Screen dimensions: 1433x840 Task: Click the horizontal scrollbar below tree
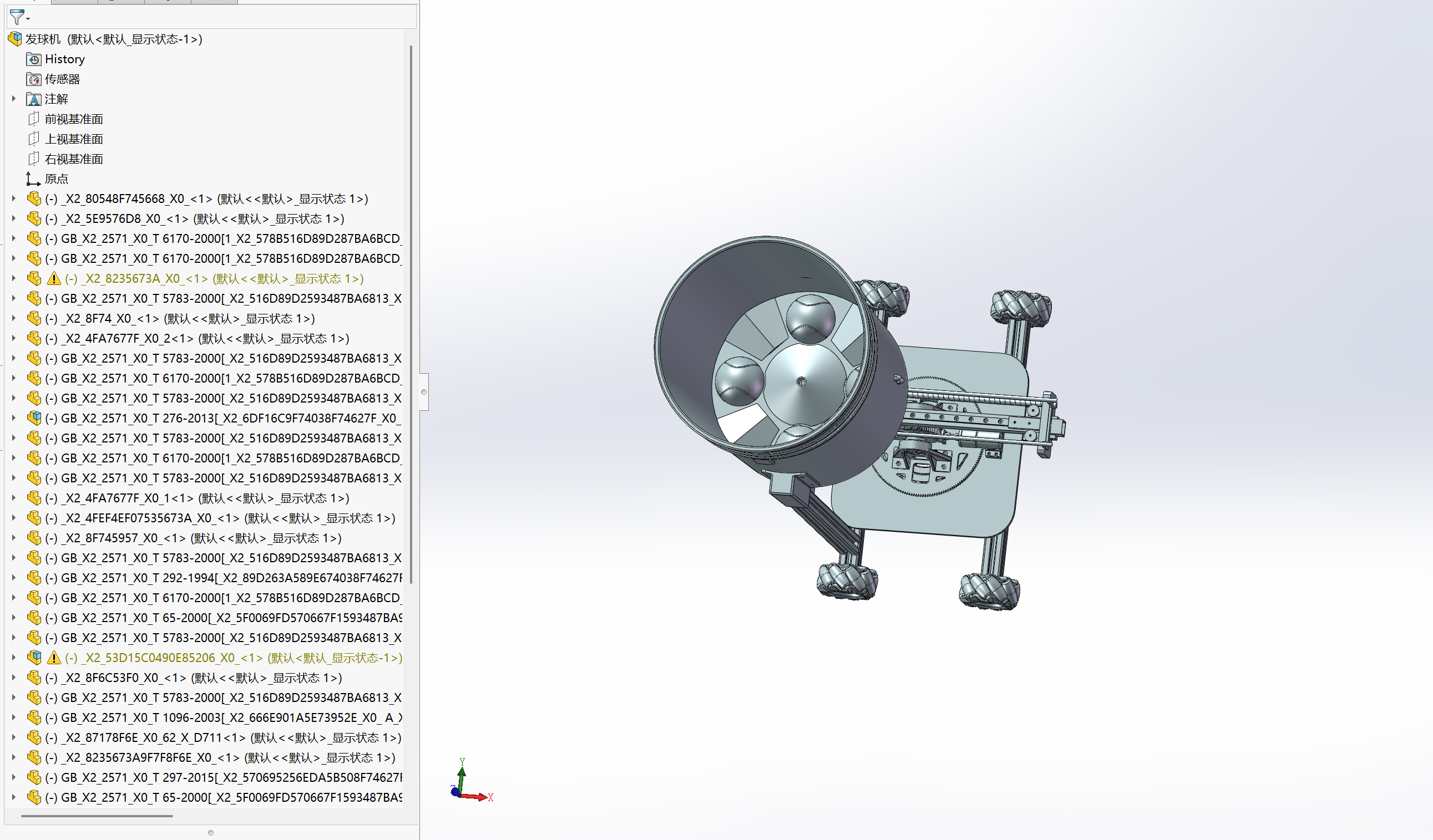(x=97, y=816)
